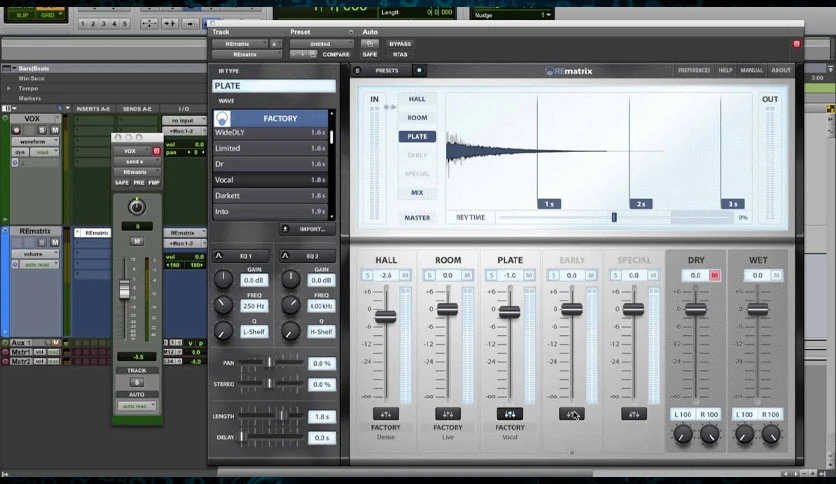The image size is (836, 484).
Task: Click the Auto copy settings icon above SAFE
Action: [x=369, y=44]
